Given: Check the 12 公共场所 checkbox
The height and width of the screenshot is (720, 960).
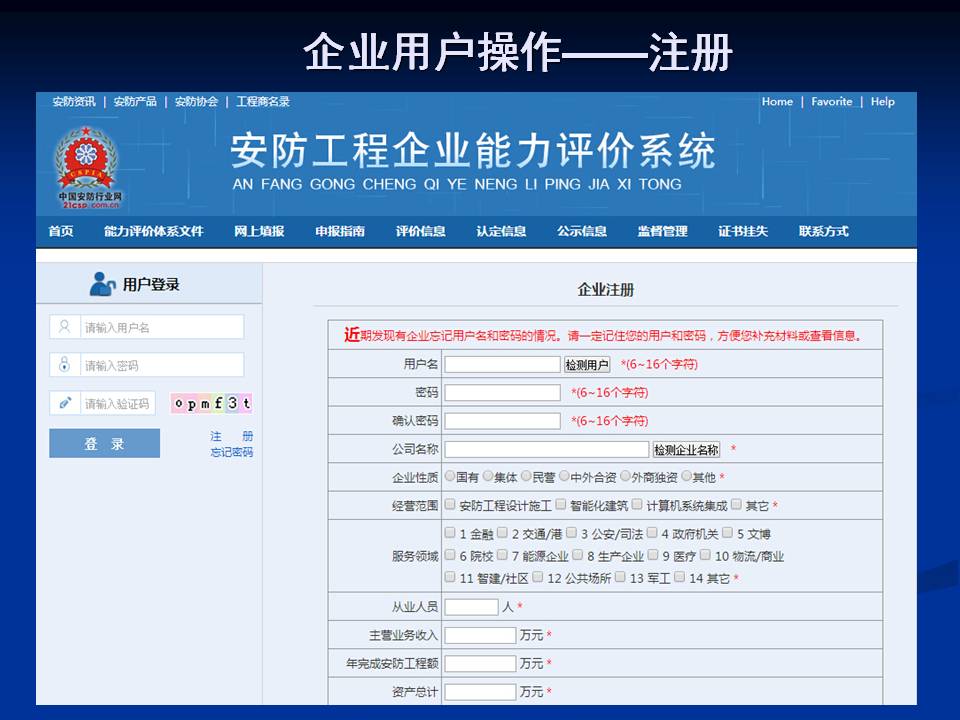Looking at the screenshot, I should pyautogui.click(x=538, y=577).
